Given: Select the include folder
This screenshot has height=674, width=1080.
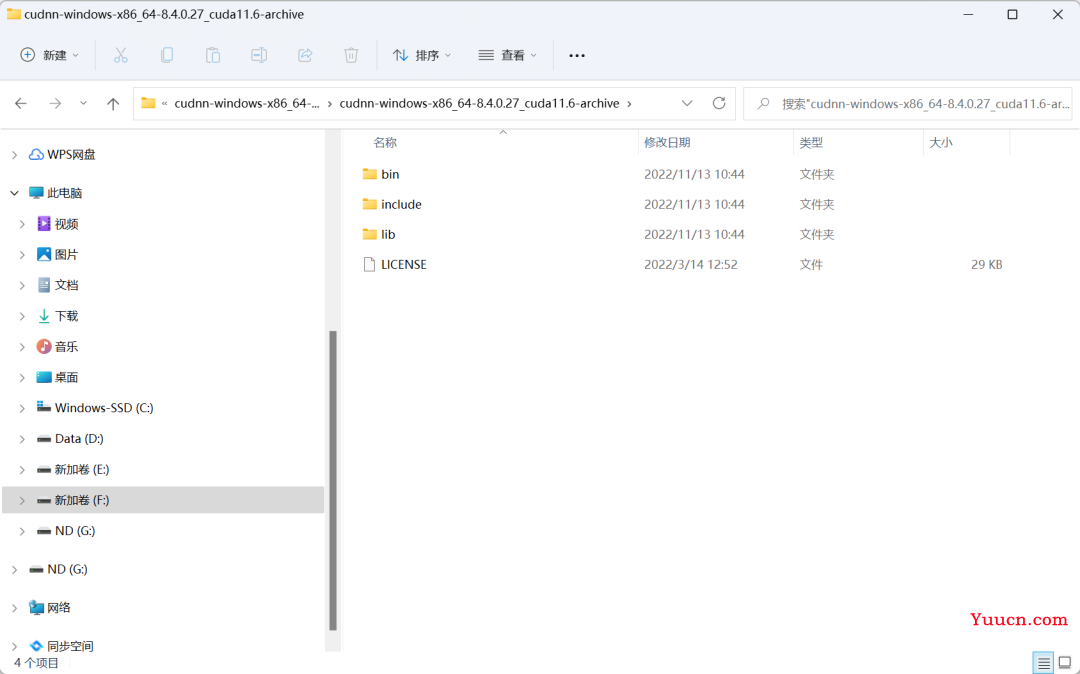Looking at the screenshot, I should (401, 204).
